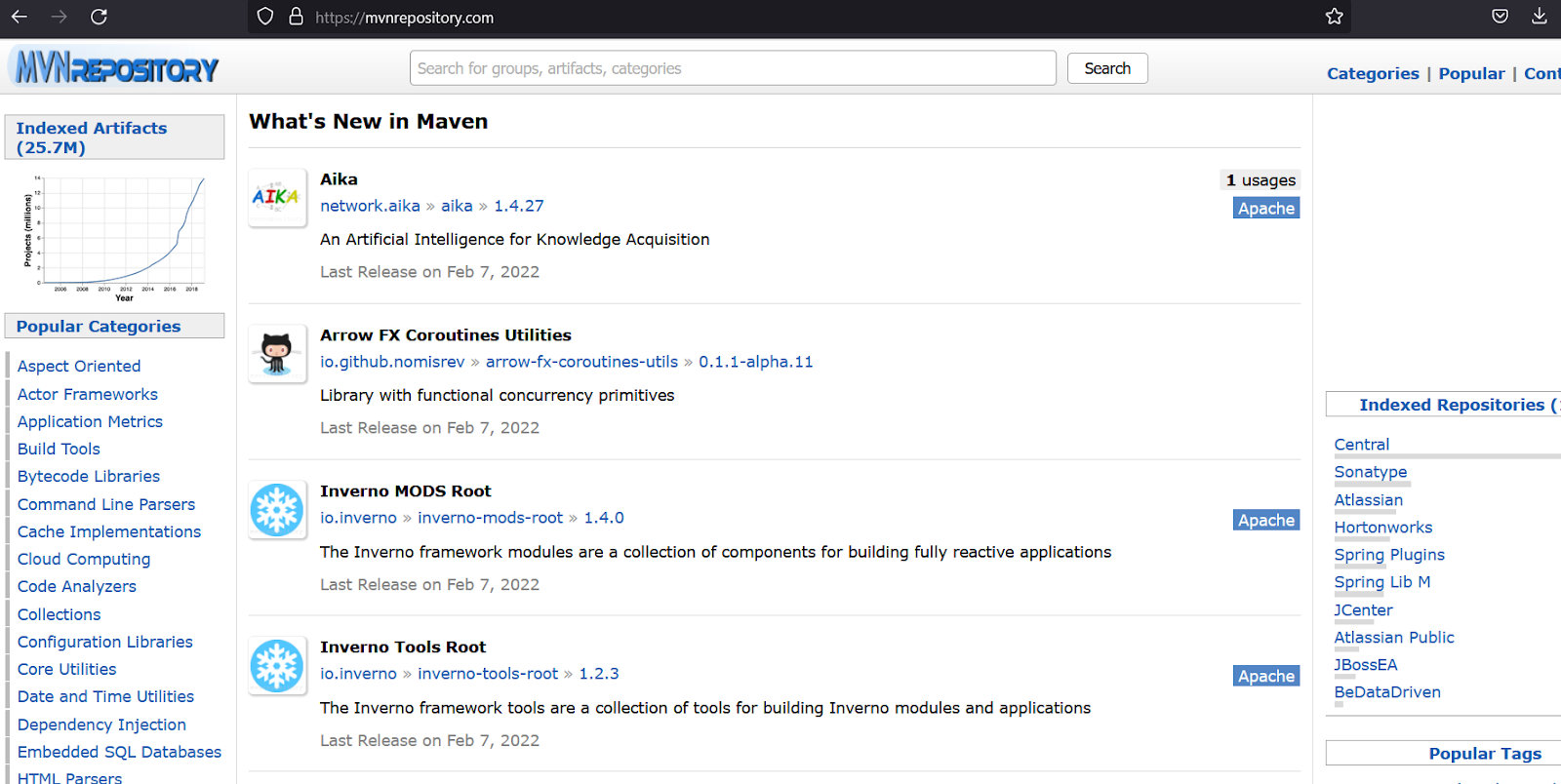Open the Categories menu item
This screenshot has height=784, width=1561.
pyautogui.click(x=1373, y=73)
